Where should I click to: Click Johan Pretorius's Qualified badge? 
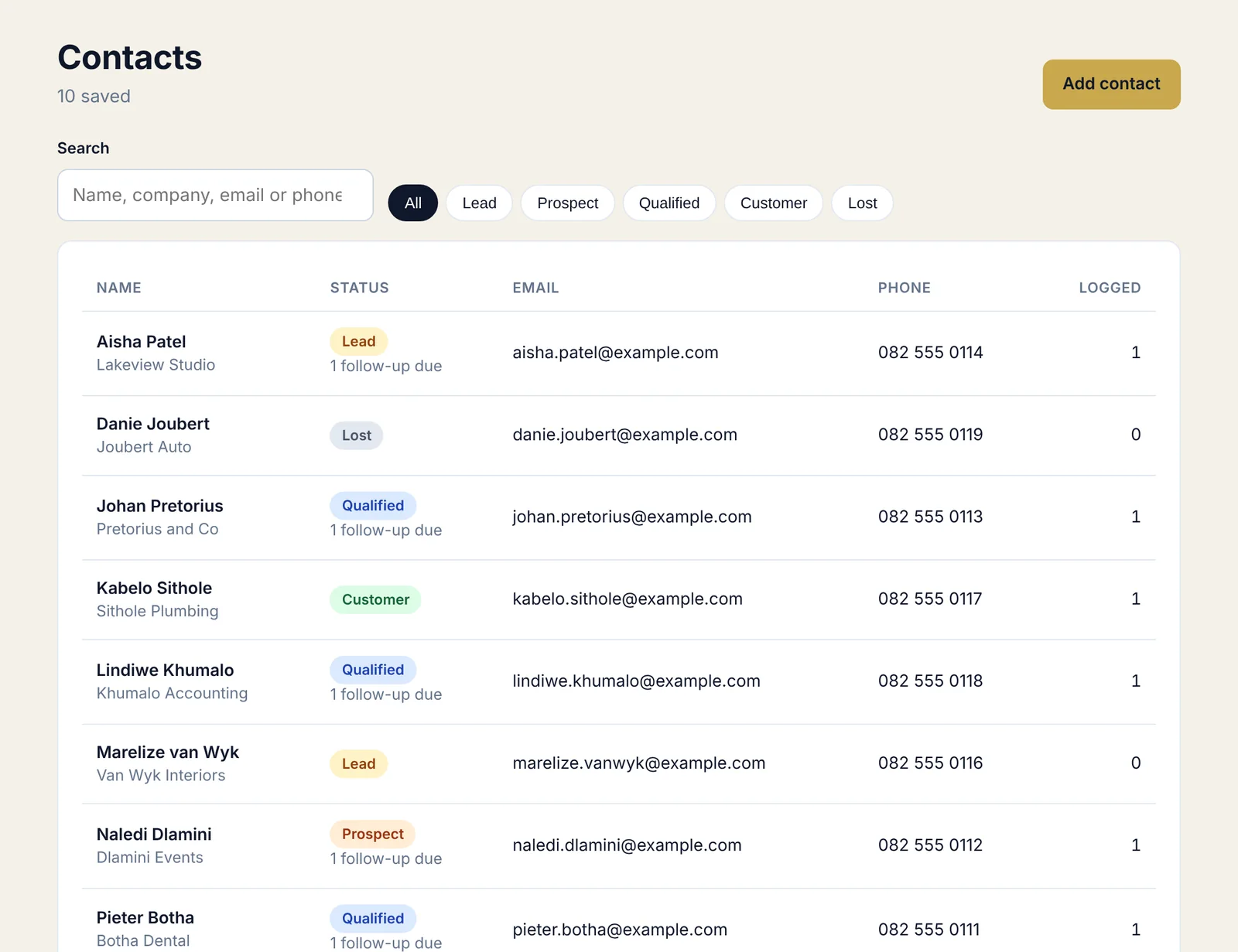pyautogui.click(x=373, y=506)
